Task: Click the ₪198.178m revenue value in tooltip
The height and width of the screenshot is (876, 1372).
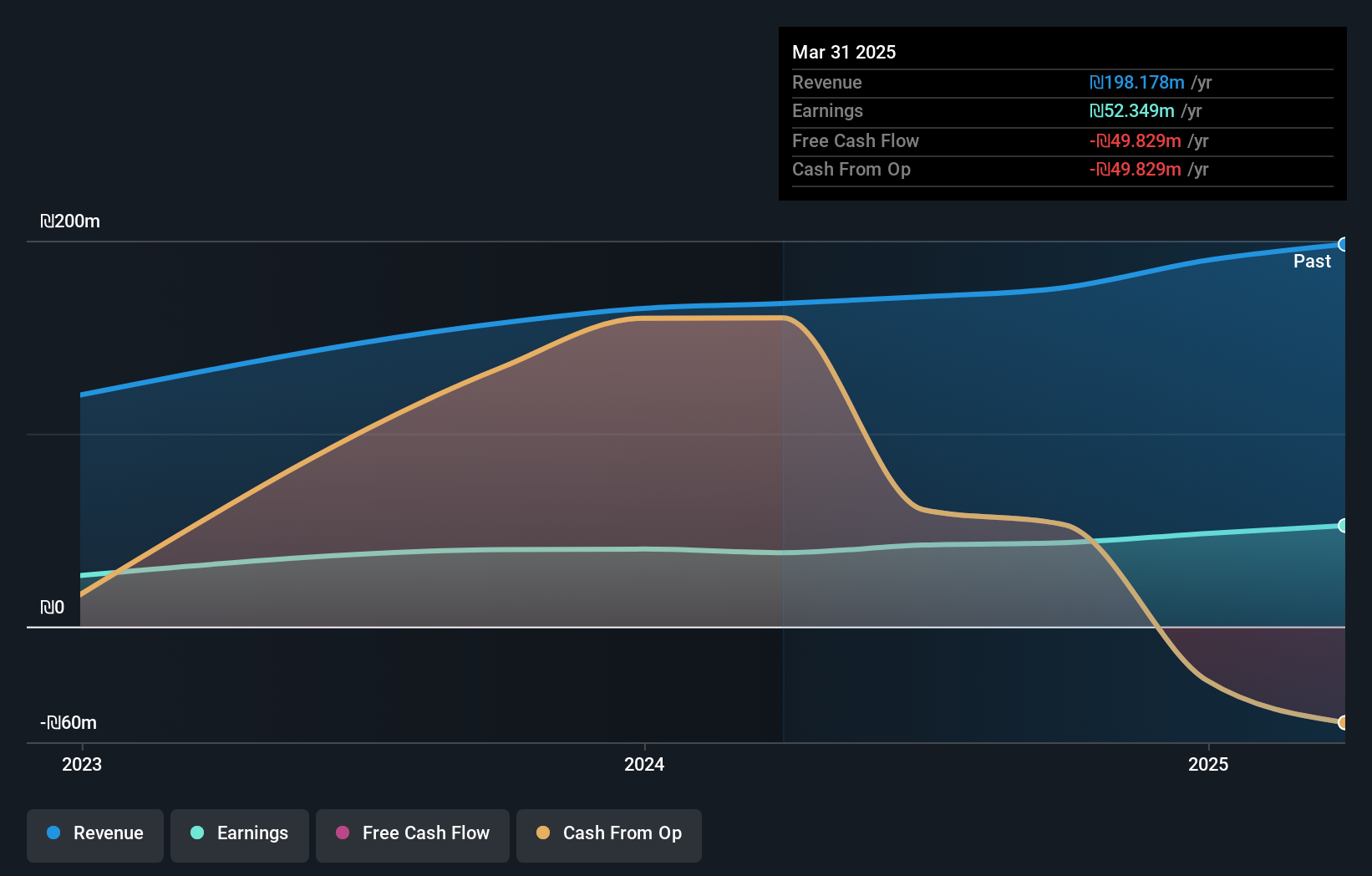Action: coord(1137,83)
